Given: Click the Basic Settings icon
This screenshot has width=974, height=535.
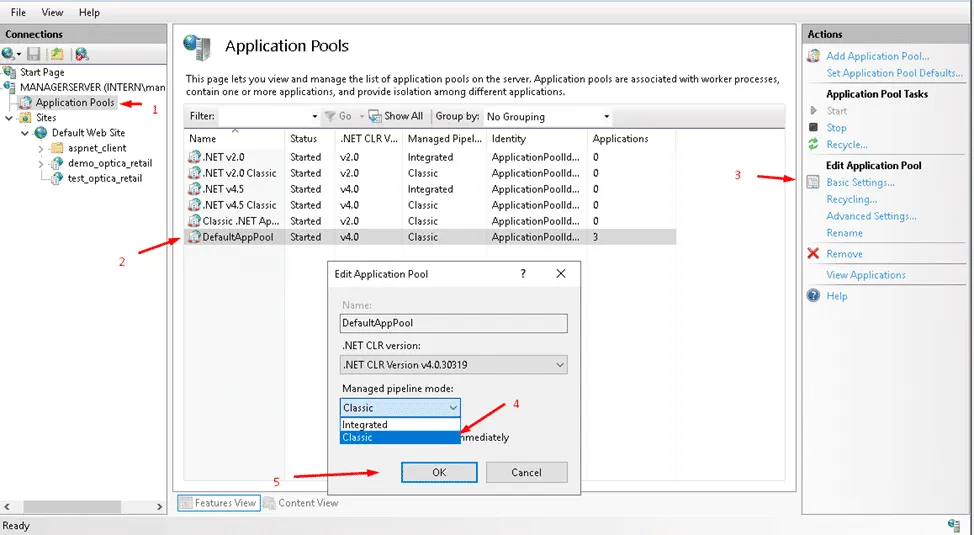Looking at the screenshot, I should tap(813, 182).
